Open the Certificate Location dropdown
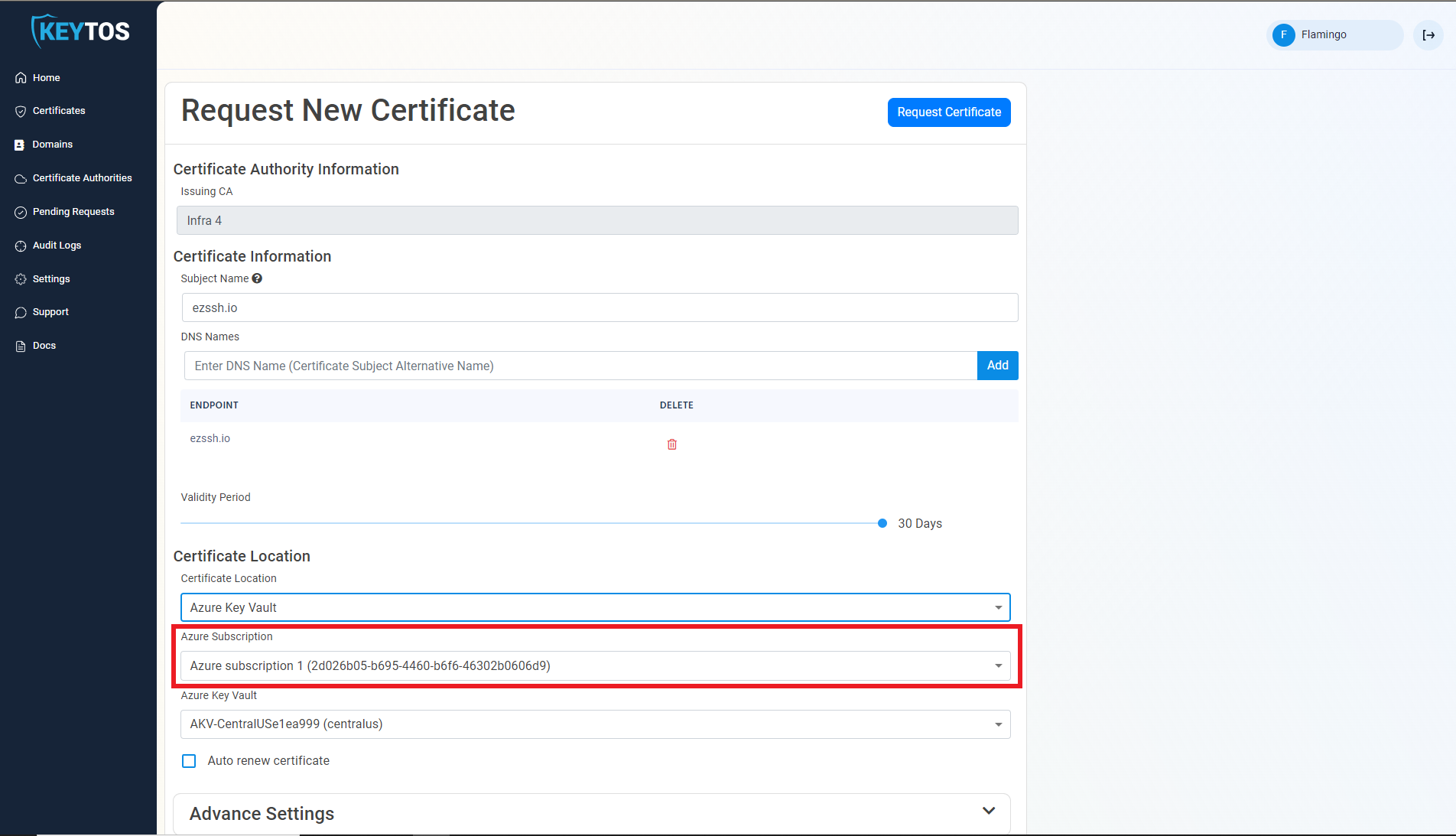 pyautogui.click(x=596, y=607)
